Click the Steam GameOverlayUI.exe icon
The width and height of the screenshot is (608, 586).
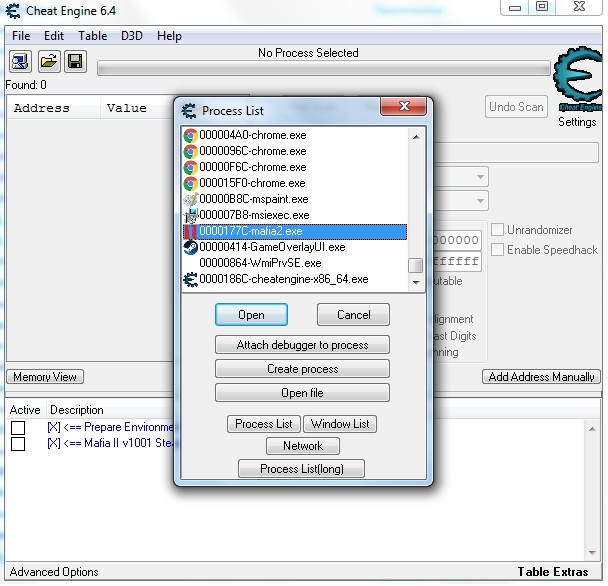(190, 247)
